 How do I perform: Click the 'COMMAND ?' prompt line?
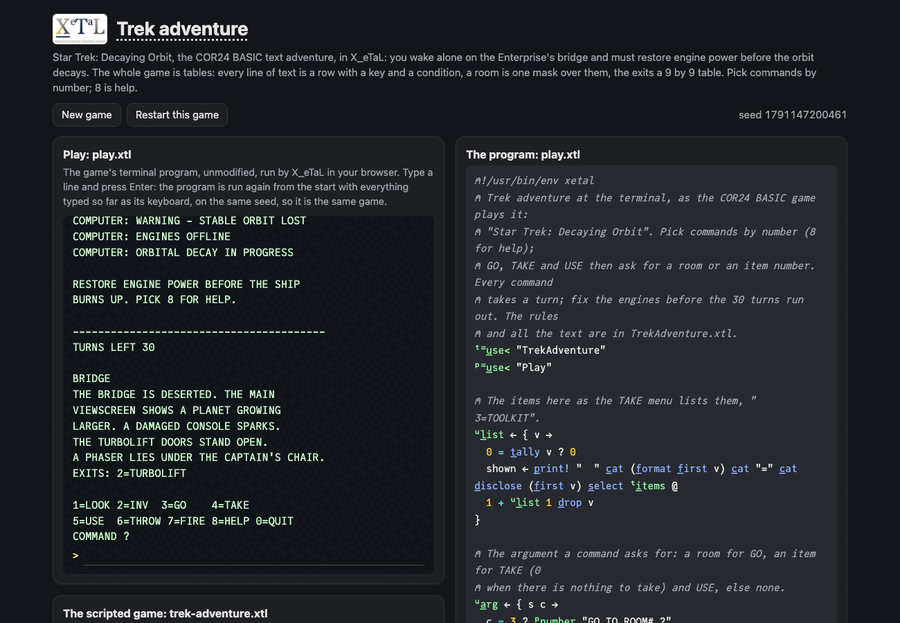pos(101,536)
